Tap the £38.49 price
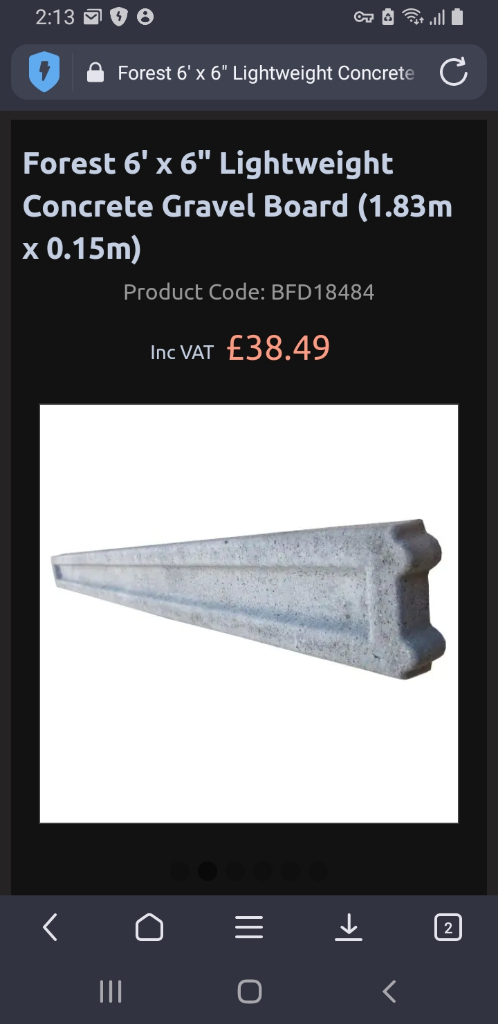The width and height of the screenshot is (498, 1024). [x=279, y=348]
